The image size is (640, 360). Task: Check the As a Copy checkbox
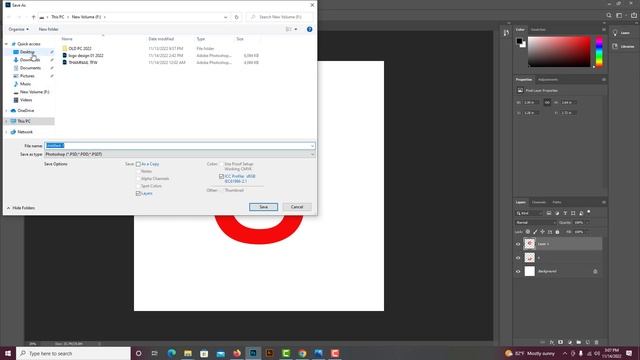point(138,164)
